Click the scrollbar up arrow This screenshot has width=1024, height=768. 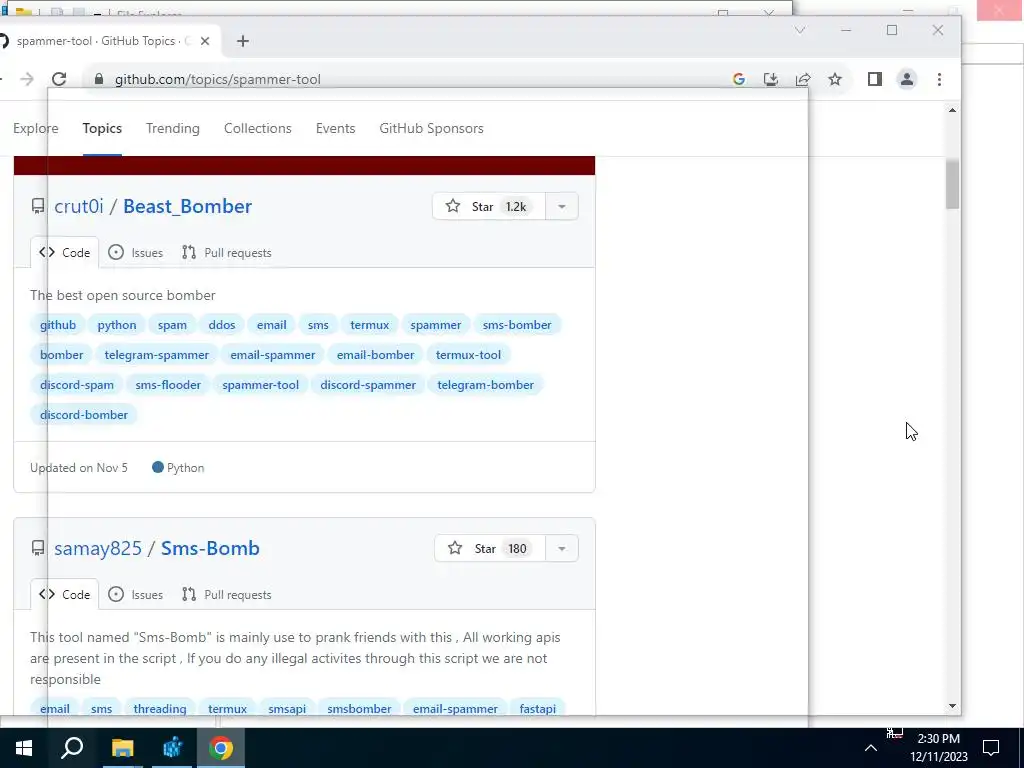click(952, 110)
